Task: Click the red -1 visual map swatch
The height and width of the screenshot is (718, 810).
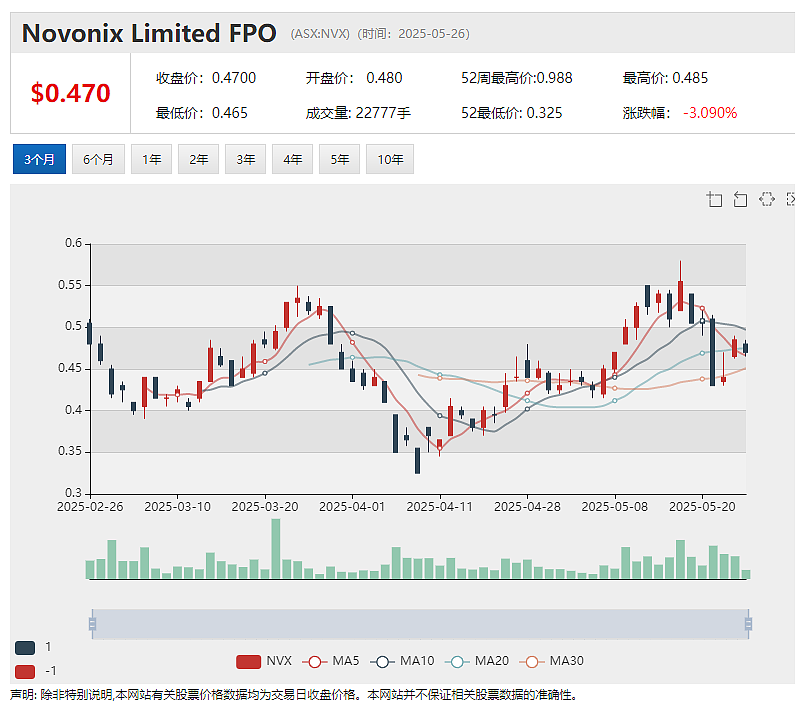Action: 25,672
